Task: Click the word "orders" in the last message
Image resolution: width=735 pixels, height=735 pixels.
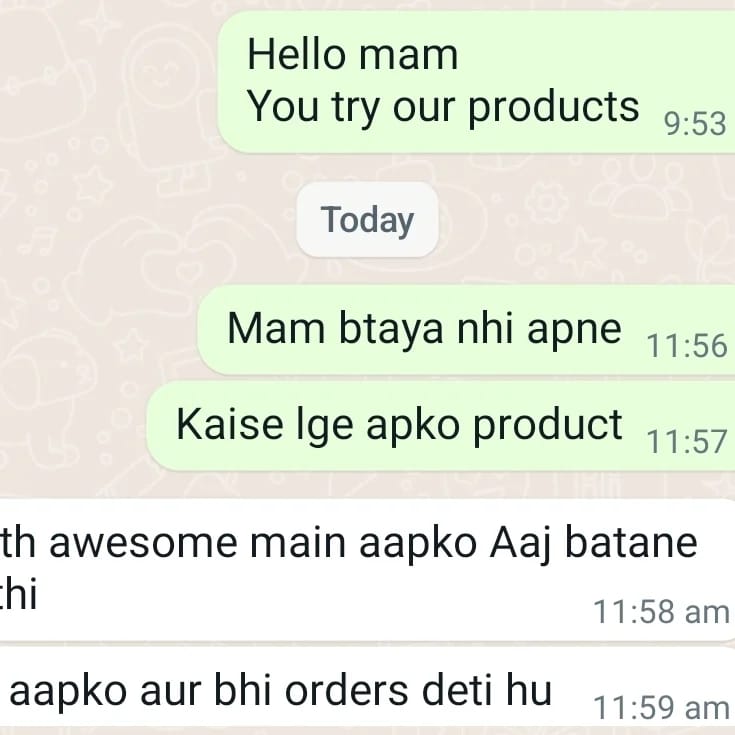Action: pos(346,691)
